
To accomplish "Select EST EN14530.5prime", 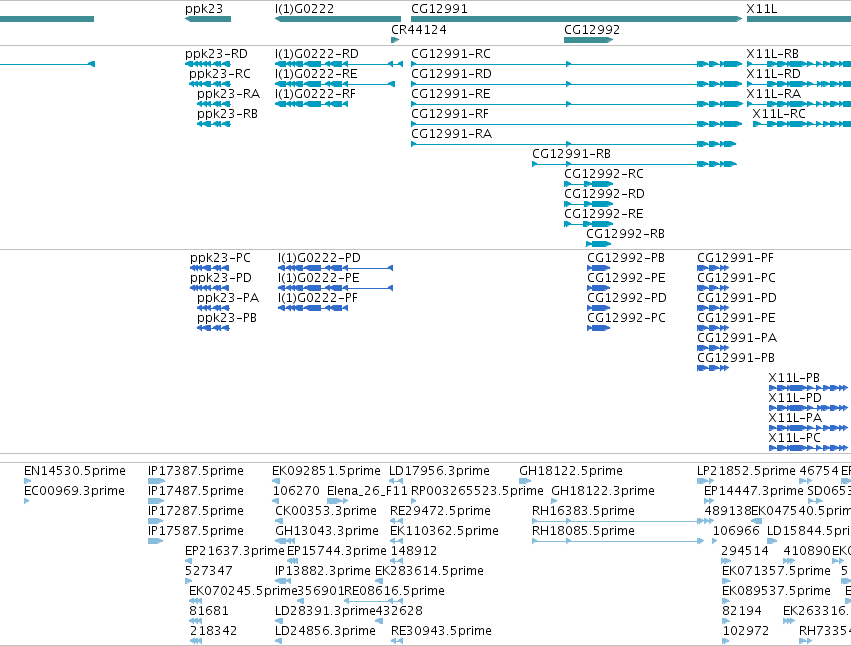I will tap(75, 471).
